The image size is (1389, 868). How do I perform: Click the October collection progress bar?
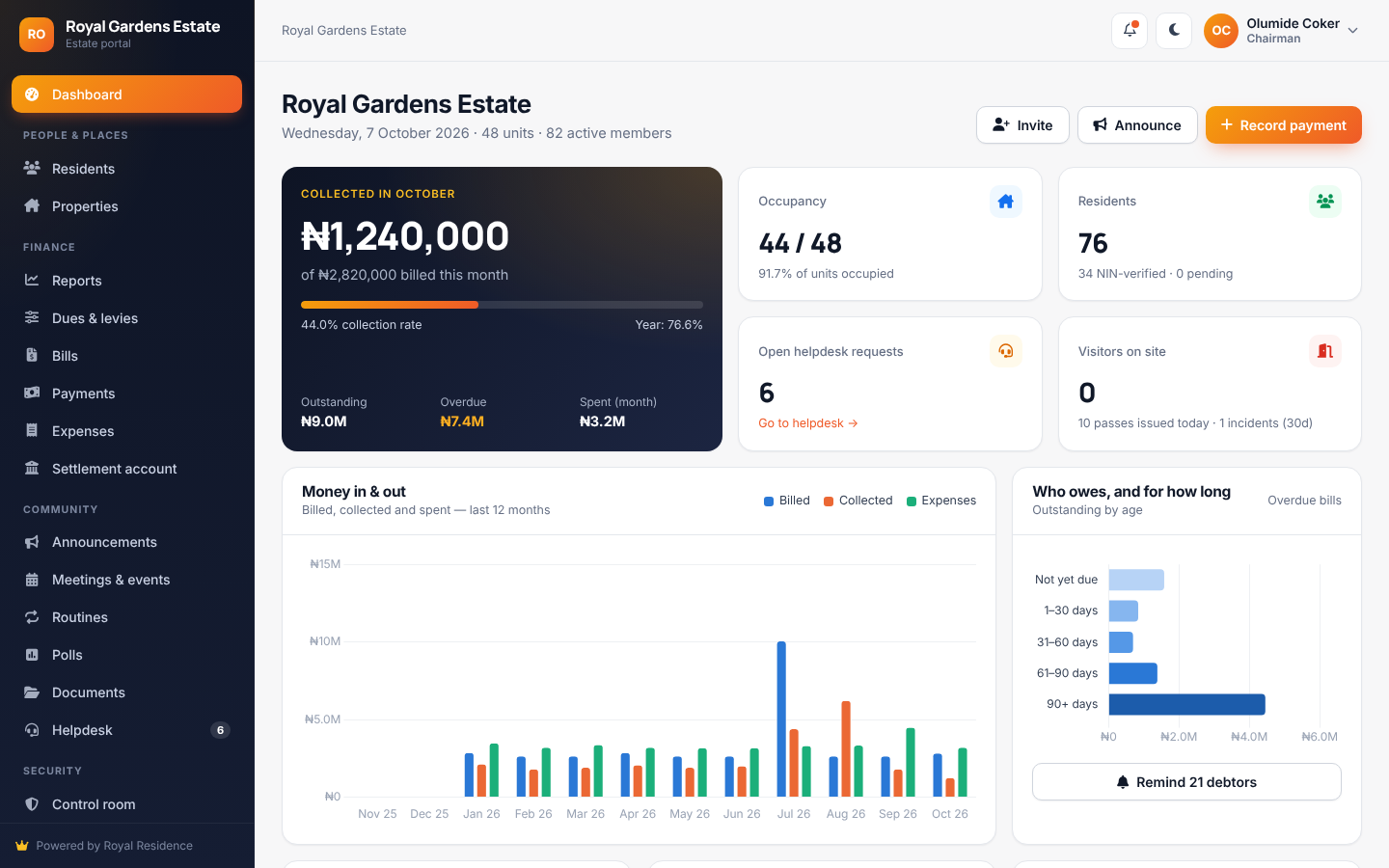point(502,305)
